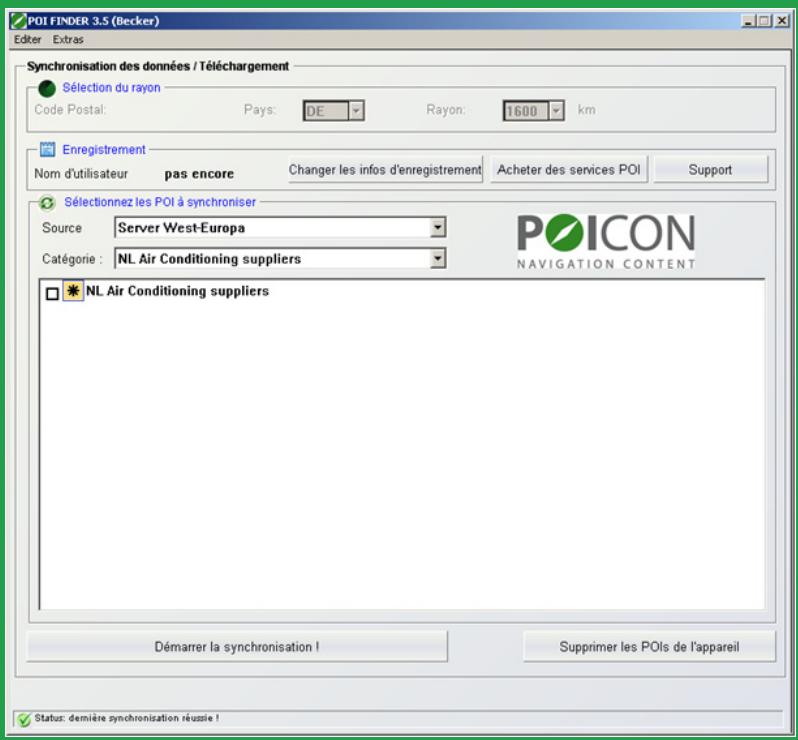This screenshot has height=740, width=798.
Task: Click the POI Finder app icon in title bar
Action: (18, 21)
